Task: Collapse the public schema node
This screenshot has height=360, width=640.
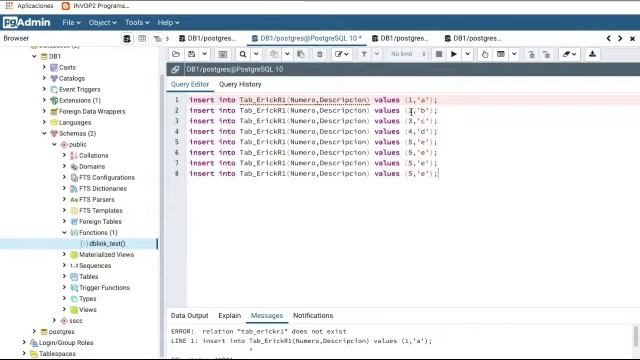Action: pyautogui.click(x=54, y=144)
